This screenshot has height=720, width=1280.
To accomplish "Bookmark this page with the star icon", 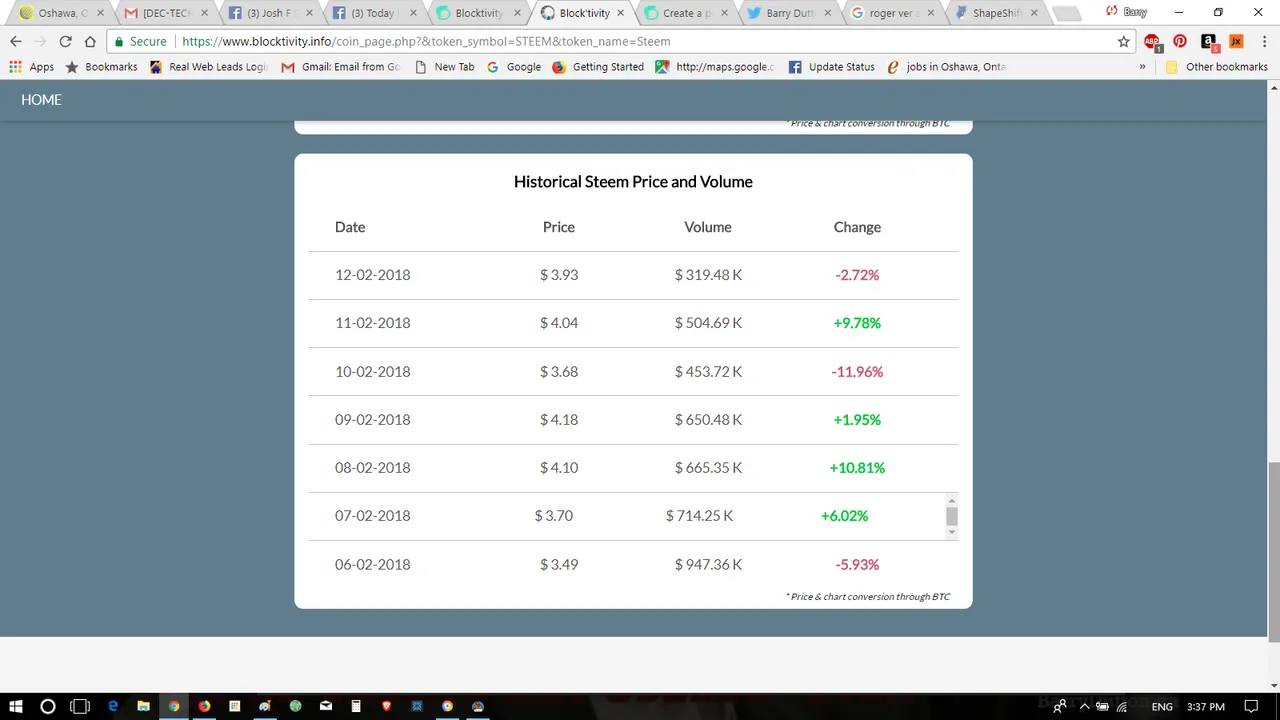I will [x=1123, y=41].
